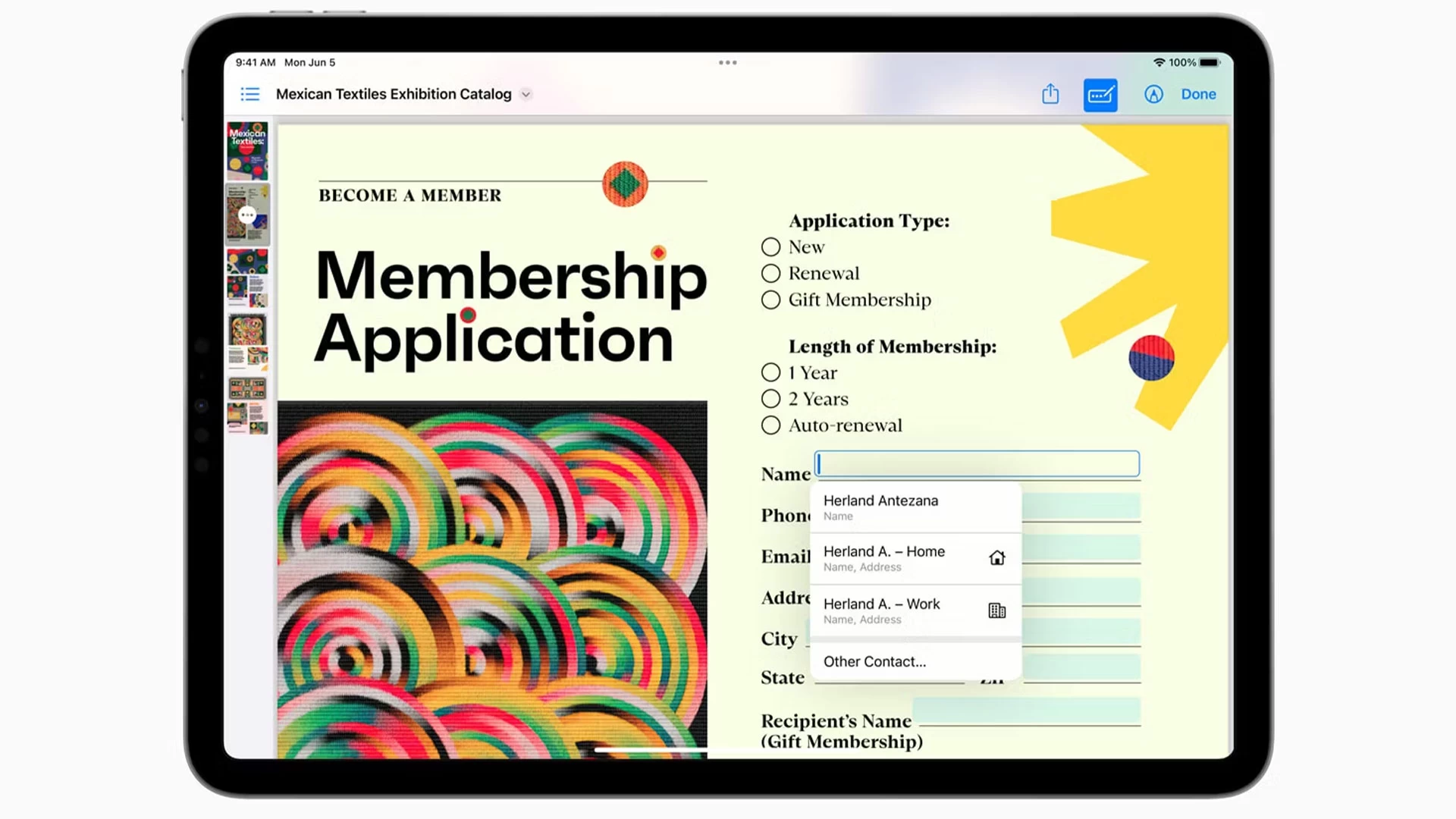Click the Email field at its right end
Image resolution: width=1456 pixels, height=819 pixels.
tap(1081, 548)
